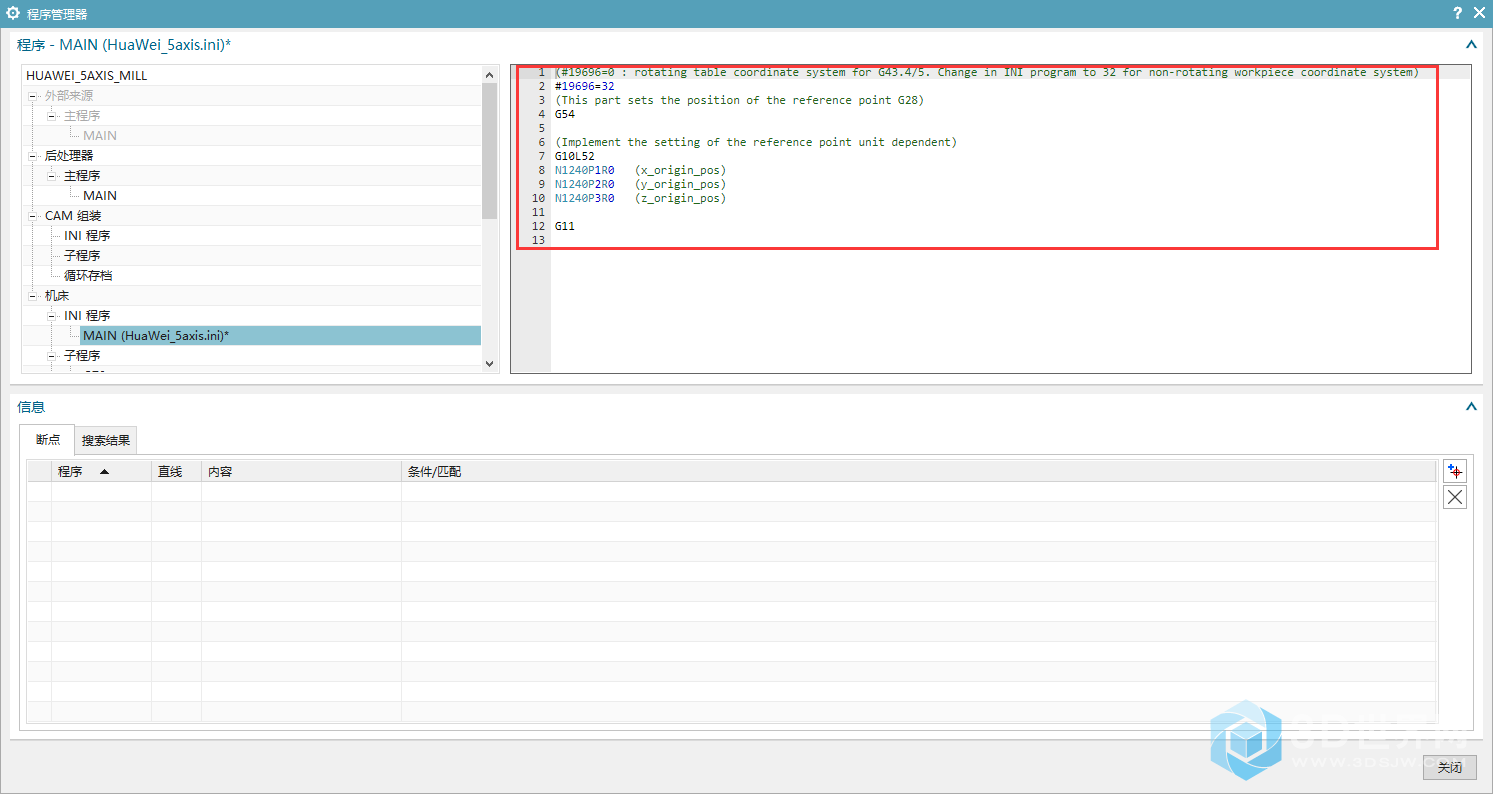Collapse the CAM 组装 tree node

(x=33, y=216)
